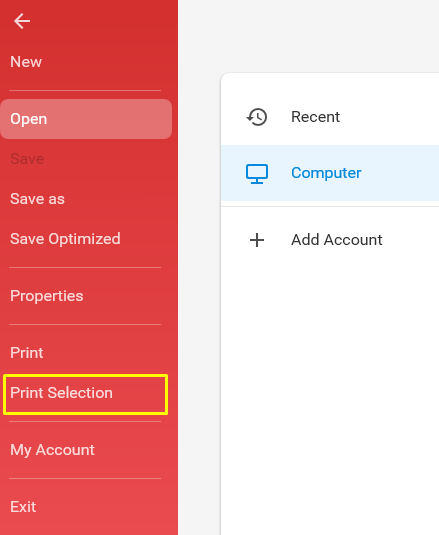Select Save as in the sidebar
The height and width of the screenshot is (535, 439).
coord(37,199)
